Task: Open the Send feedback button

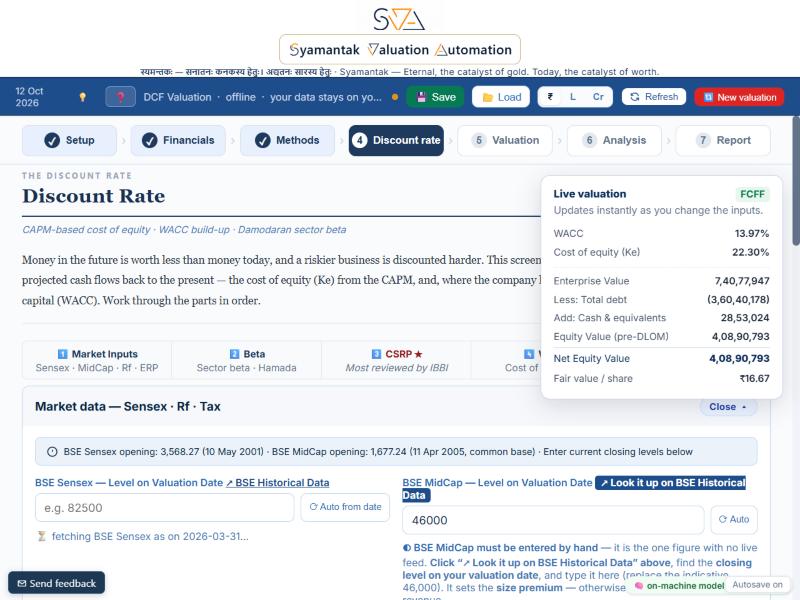Action: [57, 583]
